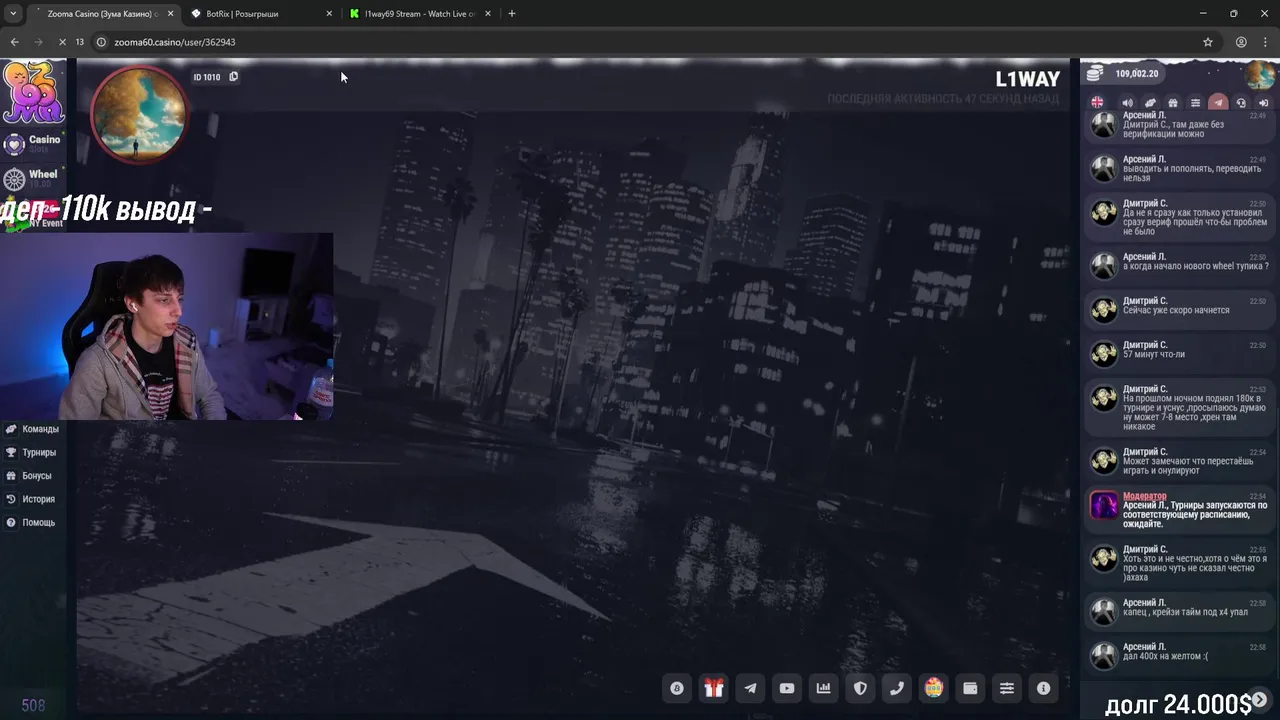Viewport: 1280px width, 720px height.
Task: Toggle the chat sound speaker icon
Action: coord(1128,103)
